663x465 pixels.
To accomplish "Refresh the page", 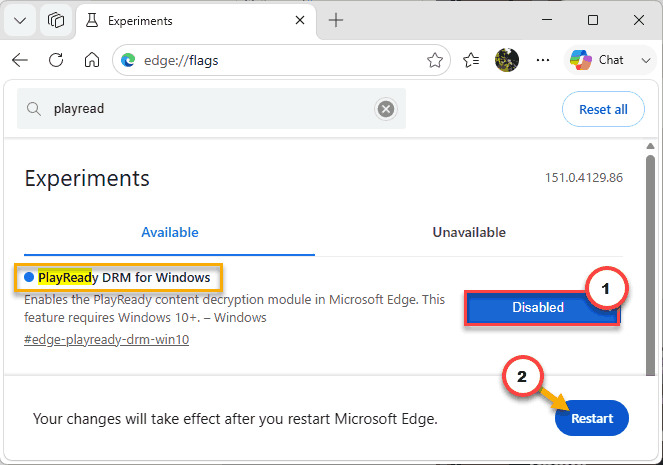I will tap(56, 60).
